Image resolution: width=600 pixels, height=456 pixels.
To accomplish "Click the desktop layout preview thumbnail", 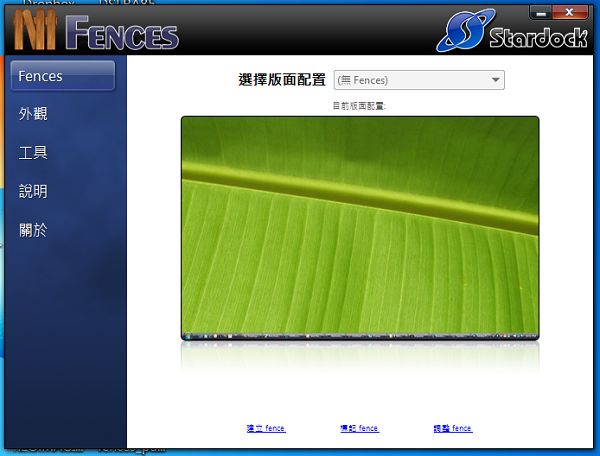I will pos(360,228).
